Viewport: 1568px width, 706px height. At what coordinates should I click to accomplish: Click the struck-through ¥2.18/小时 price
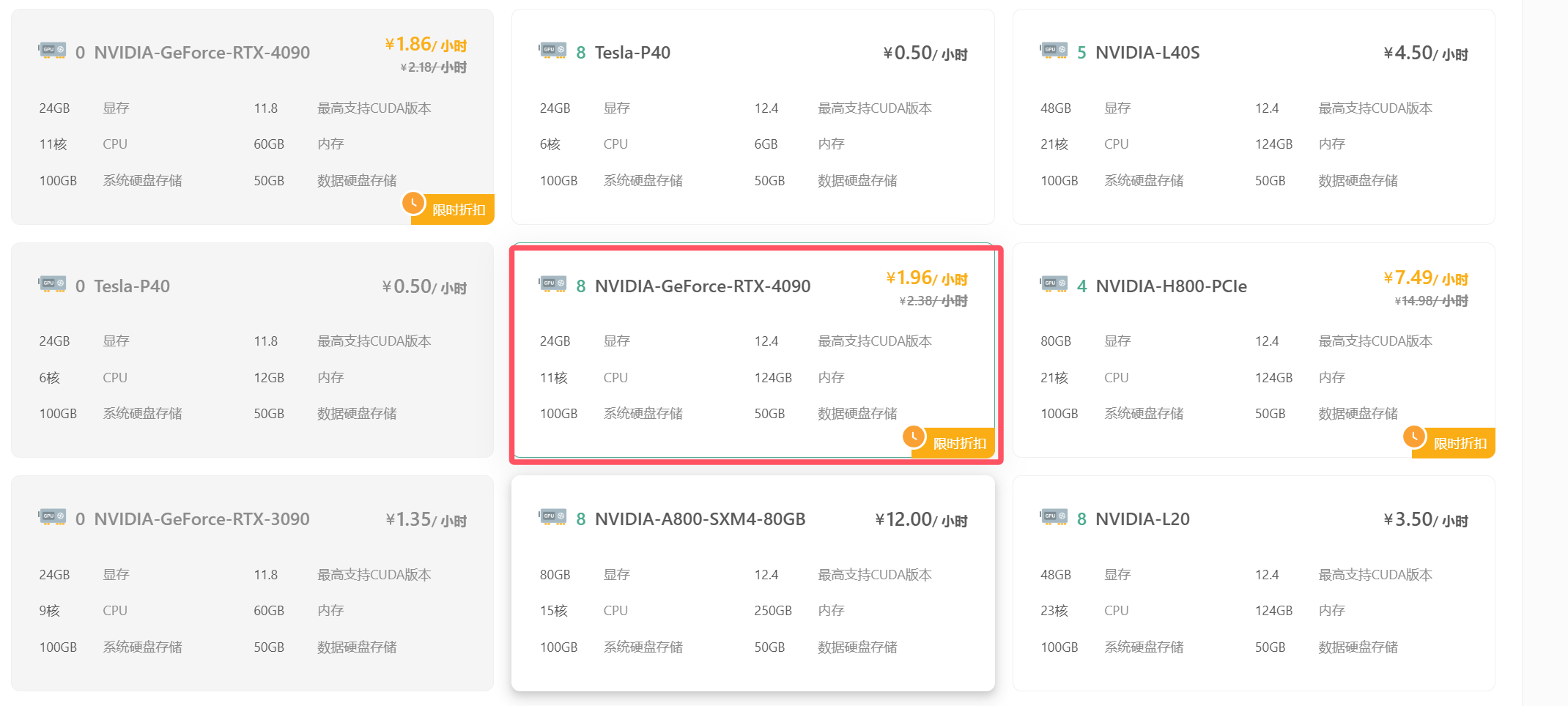pos(433,67)
